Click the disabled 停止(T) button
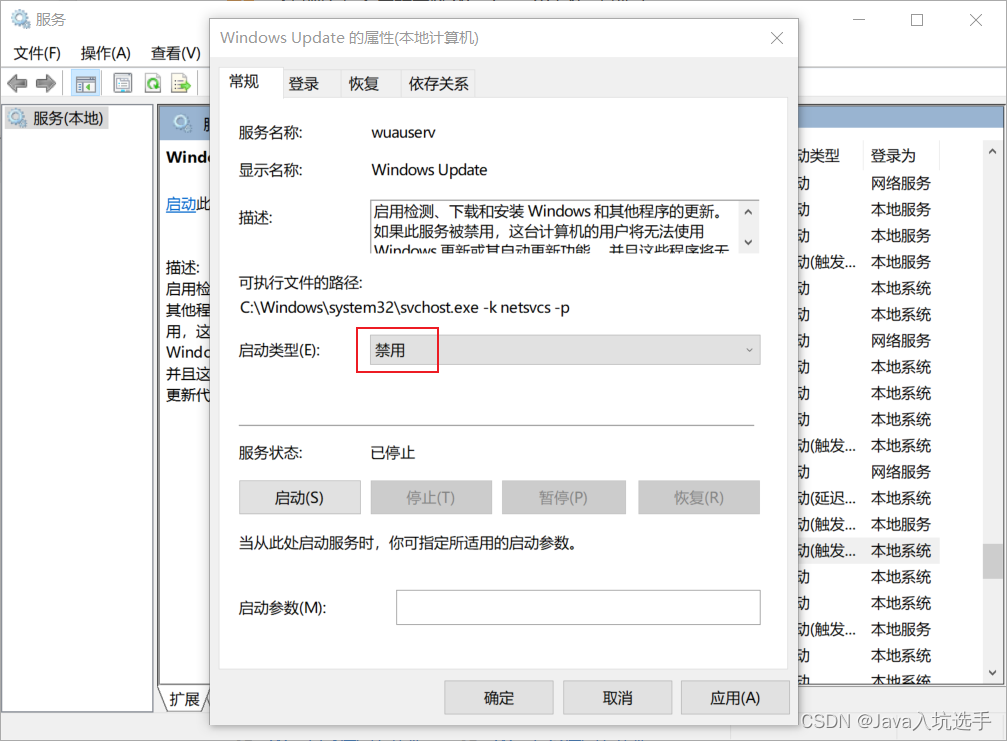1007x741 pixels. click(x=431, y=498)
